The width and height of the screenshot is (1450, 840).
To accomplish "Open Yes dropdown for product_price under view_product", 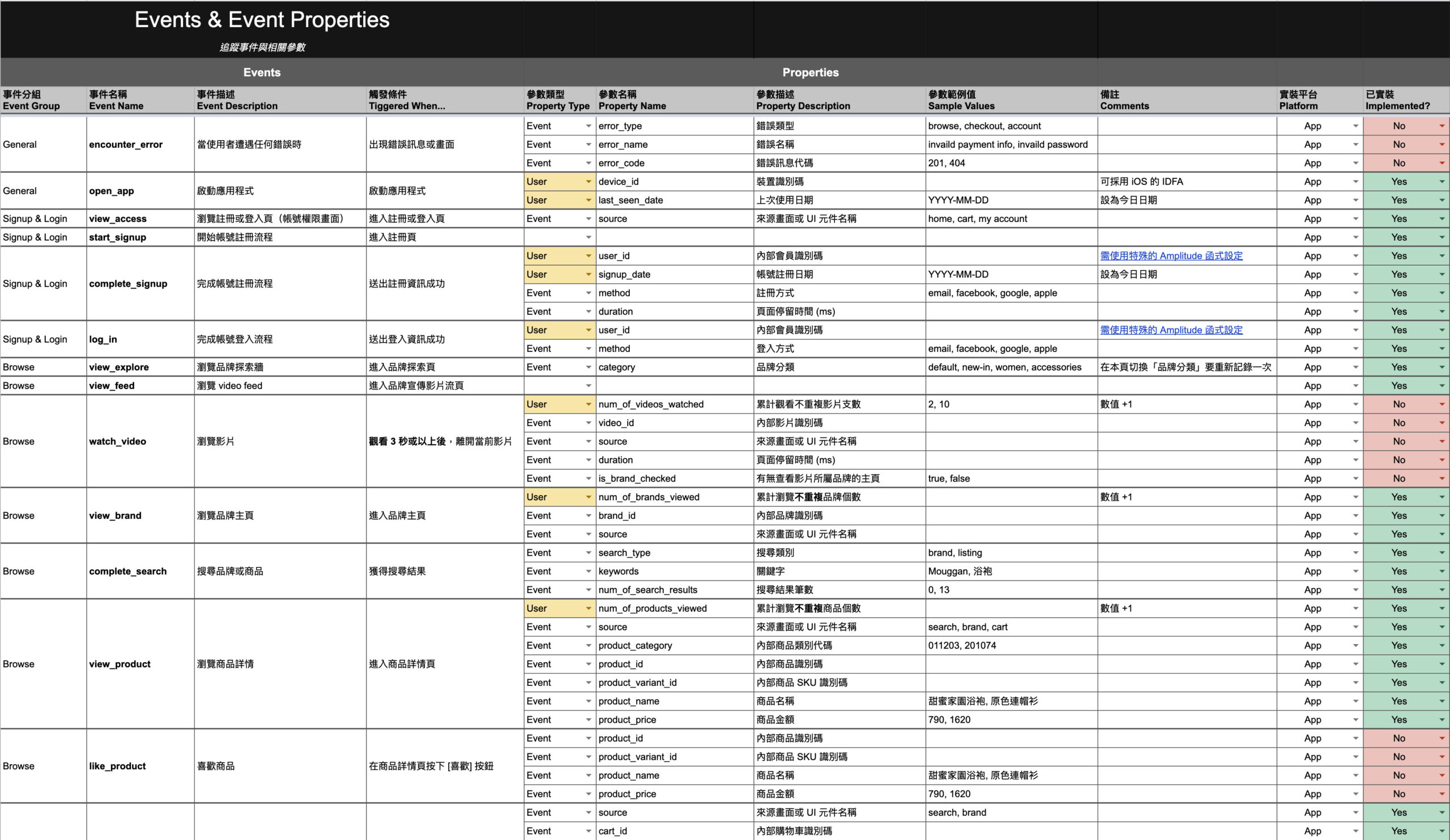I will click(x=1442, y=720).
